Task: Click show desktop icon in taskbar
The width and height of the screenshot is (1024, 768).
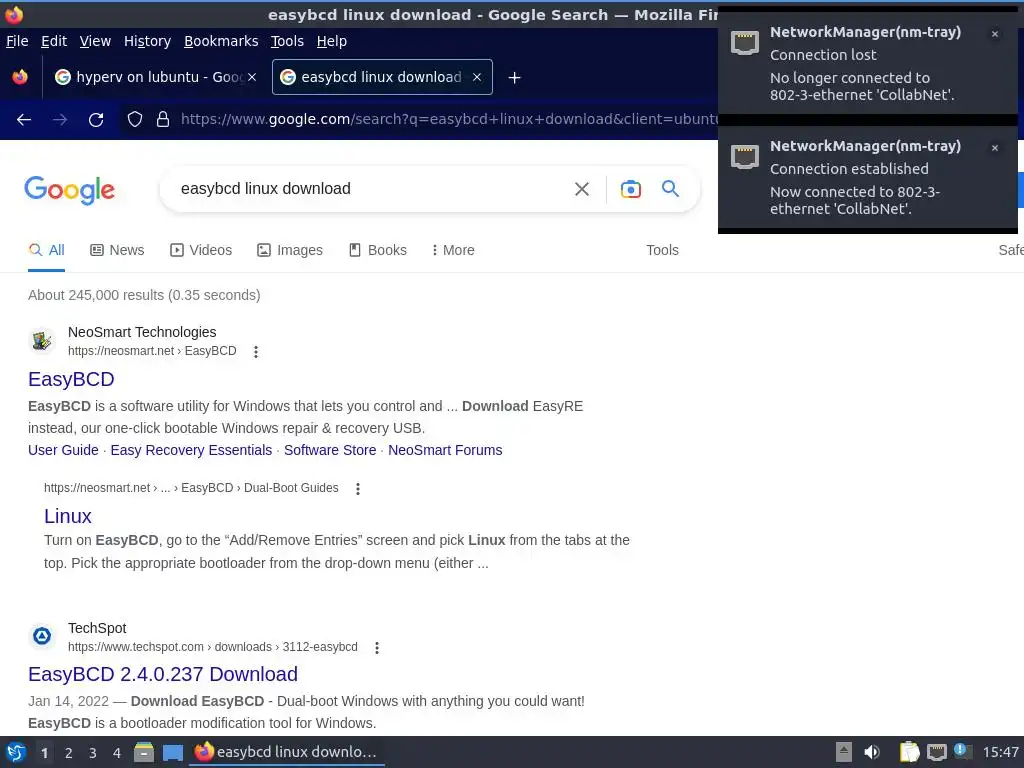Action: [172, 753]
